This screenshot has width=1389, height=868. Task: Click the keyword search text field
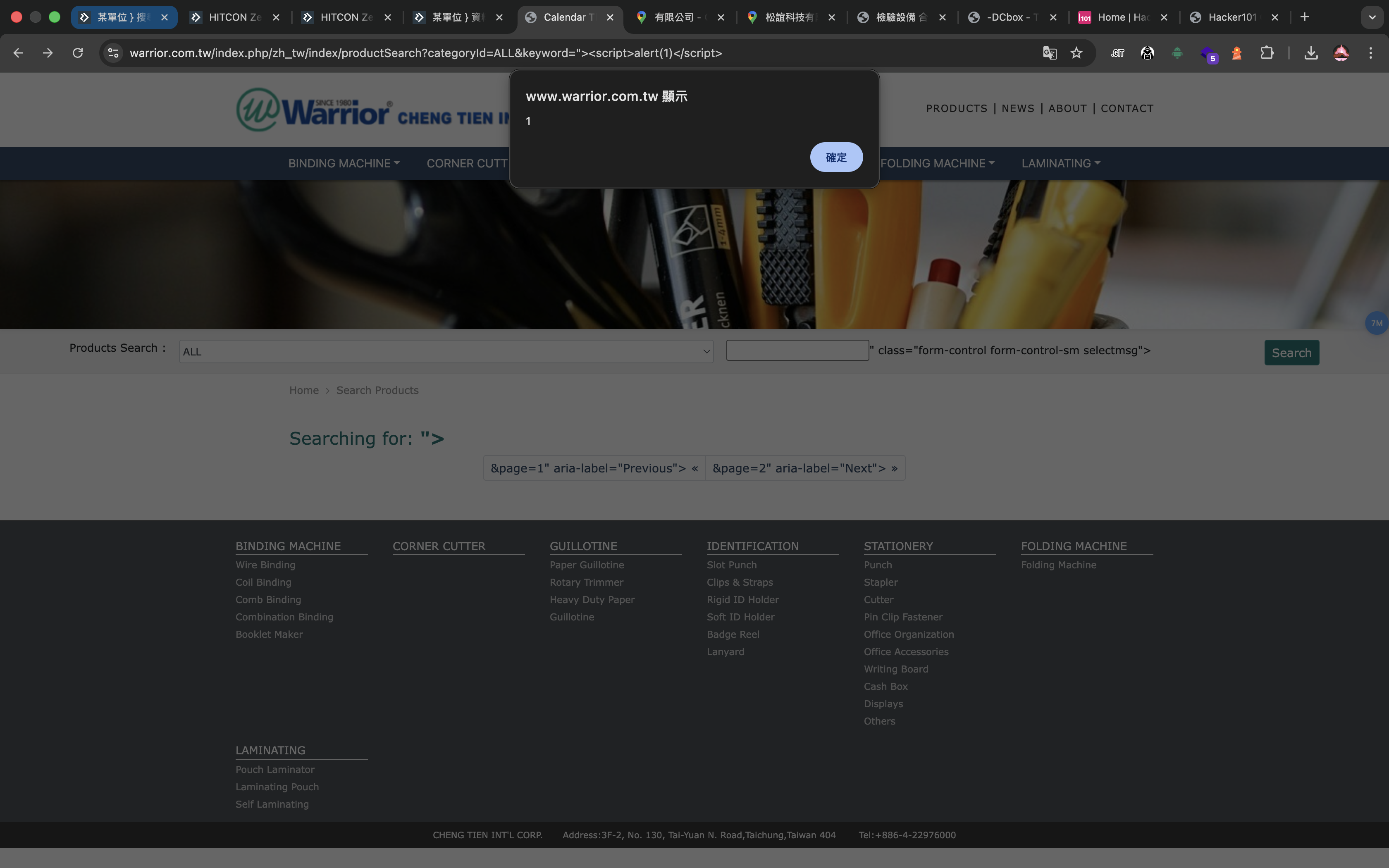tap(797, 350)
